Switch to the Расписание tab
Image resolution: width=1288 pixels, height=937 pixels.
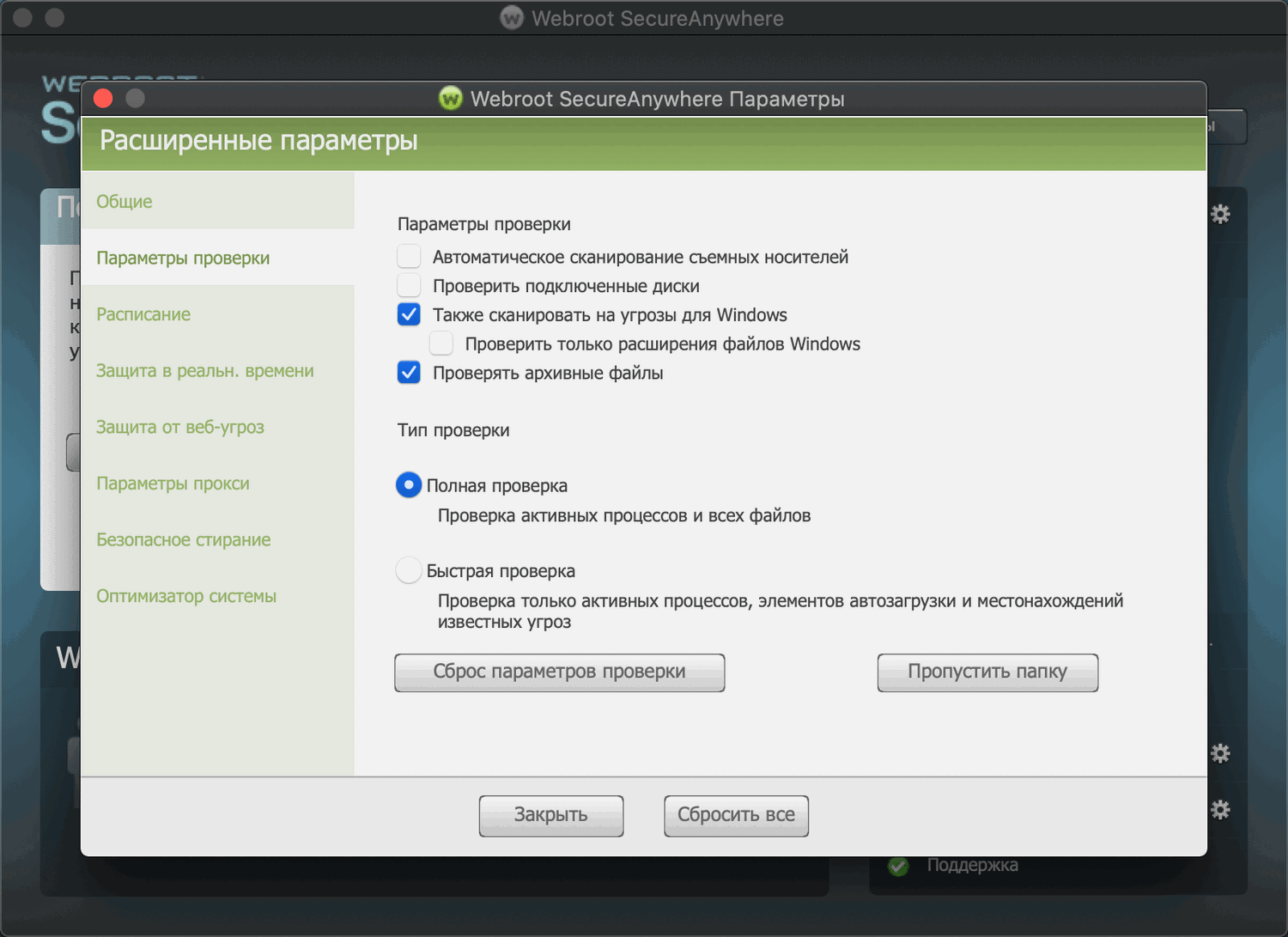tap(218, 314)
